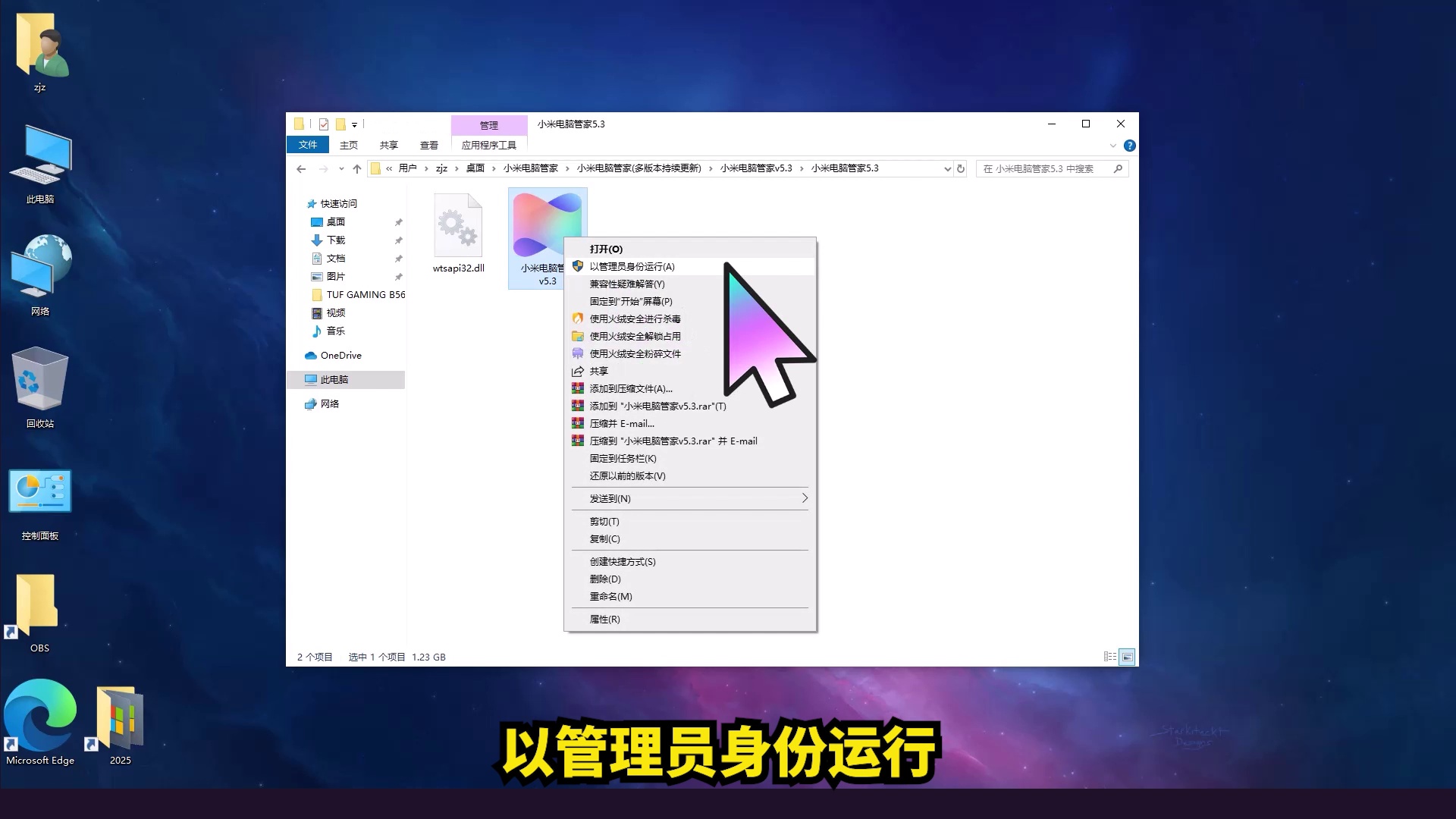Refresh the current folder view
This screenshot has height=819, width=1456.
tap(961, 169)
